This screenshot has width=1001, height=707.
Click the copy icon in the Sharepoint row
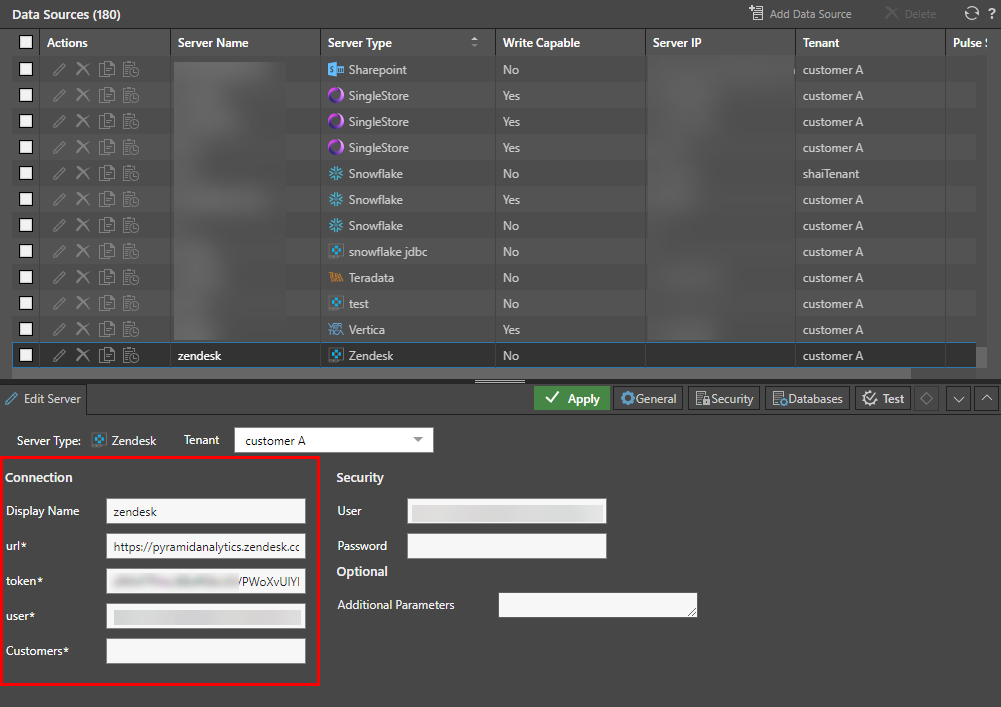click(107, 70)
